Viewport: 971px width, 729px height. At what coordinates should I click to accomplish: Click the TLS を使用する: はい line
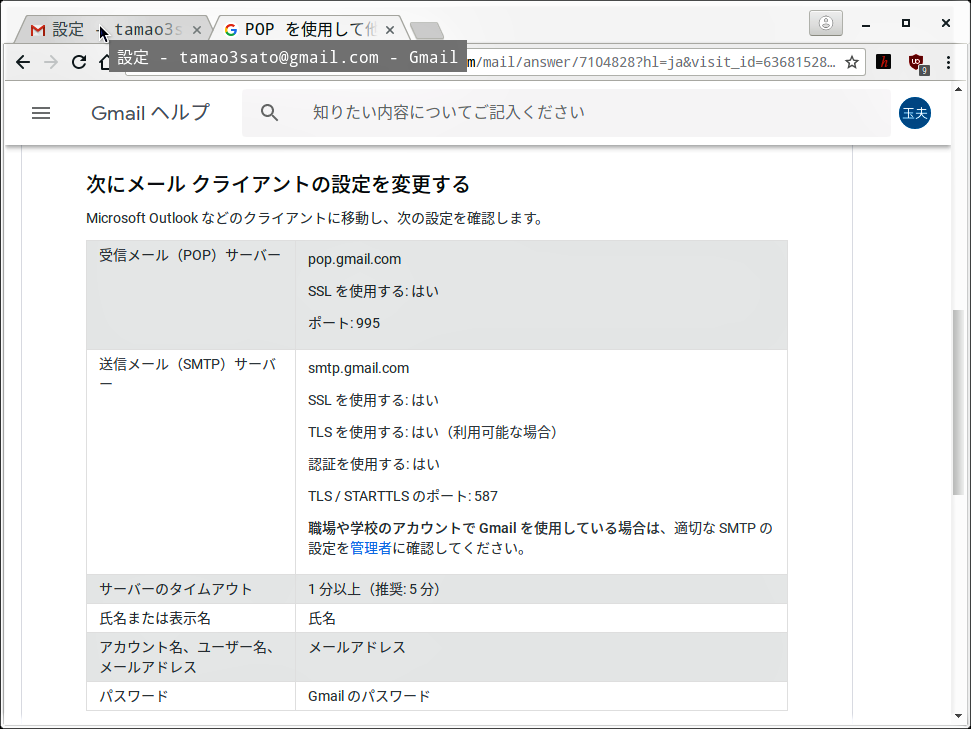click(x=433, y=432)
